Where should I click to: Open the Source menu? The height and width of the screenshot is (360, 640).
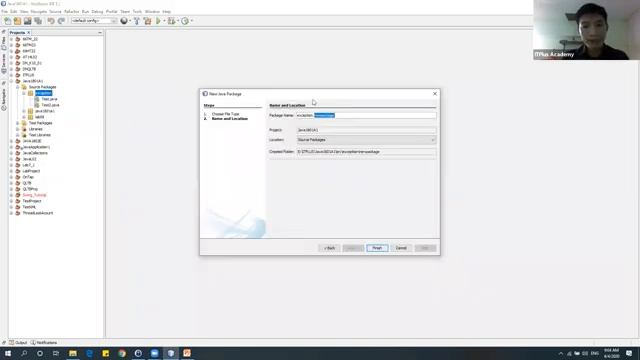[55, 11]
